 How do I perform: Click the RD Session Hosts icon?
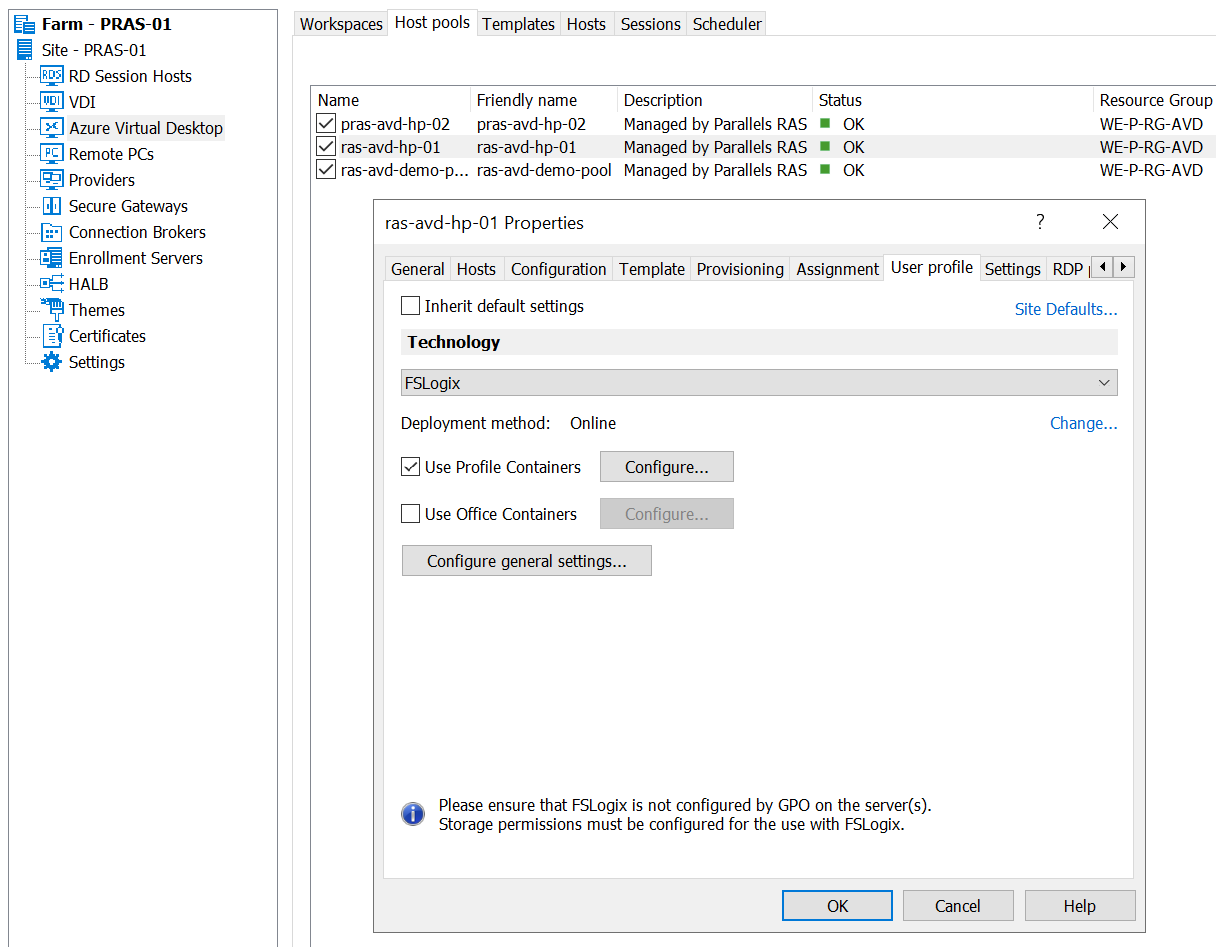pyautogui.click(x=52, y=76)
